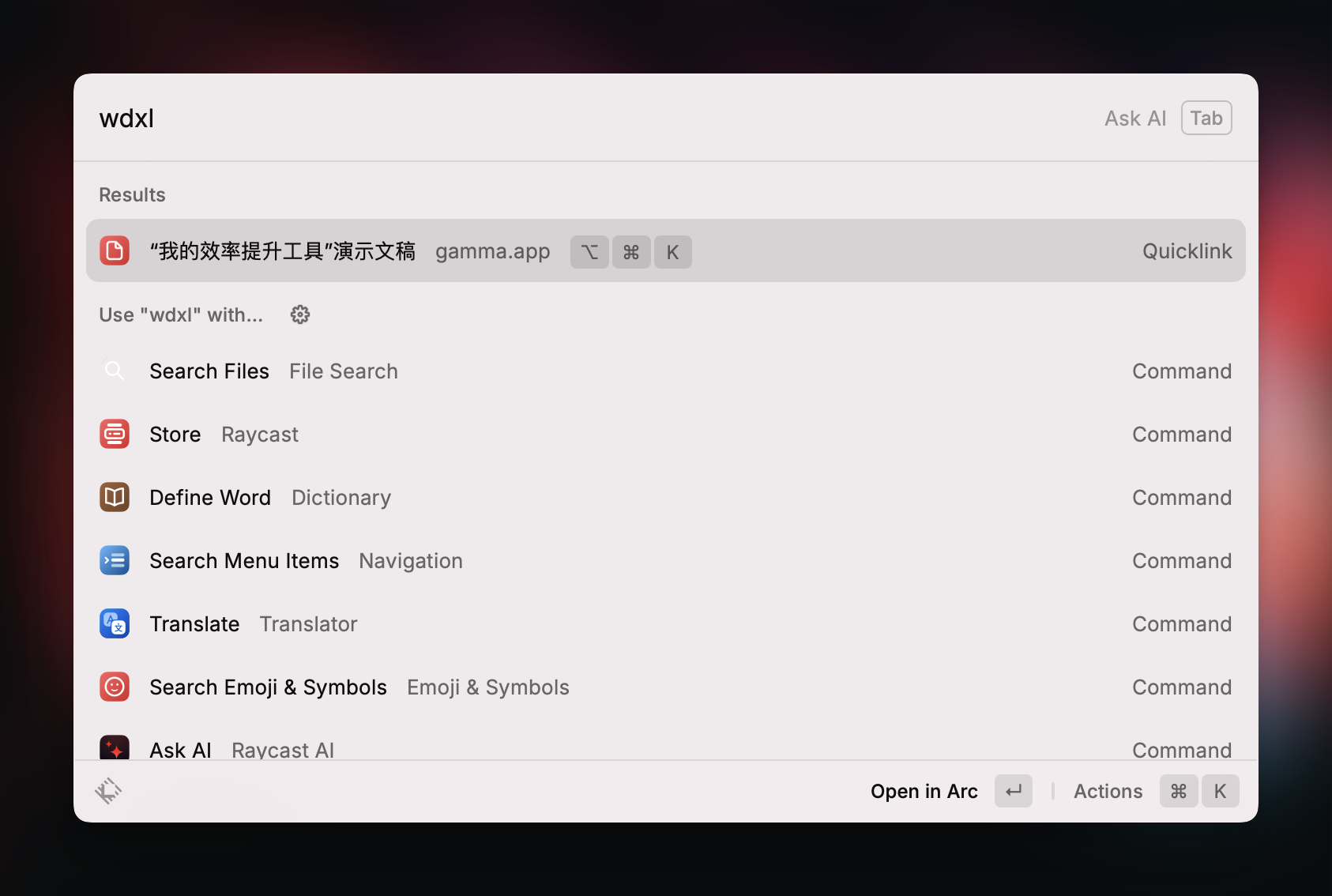Screen dimensions: 1332x896
Task: Click the ⌥ key badge on the quicklink
Action: coord(589,251)
